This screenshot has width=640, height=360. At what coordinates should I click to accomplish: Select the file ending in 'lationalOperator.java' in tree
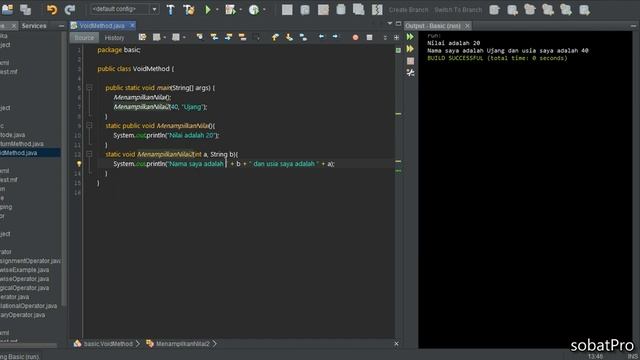(29, 306)
